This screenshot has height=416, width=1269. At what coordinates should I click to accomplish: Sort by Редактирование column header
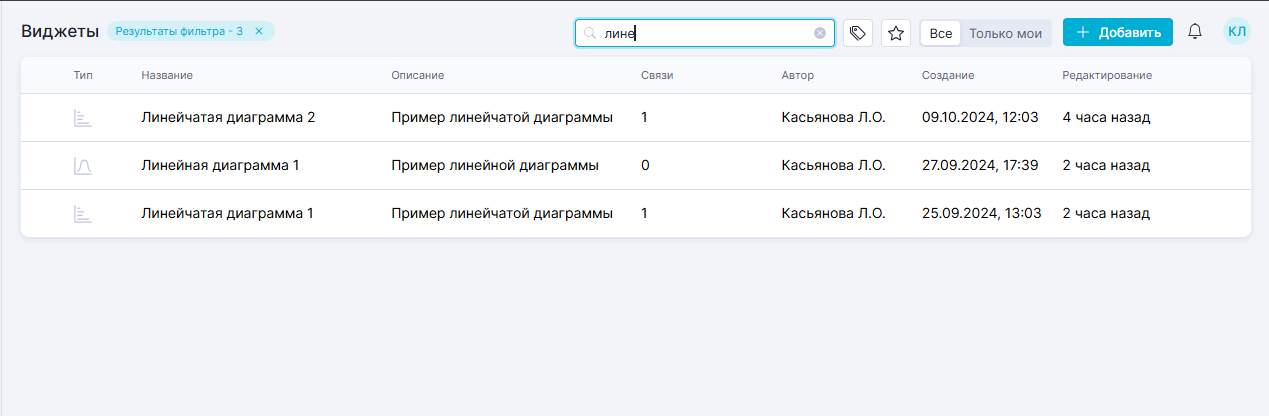1107,76
